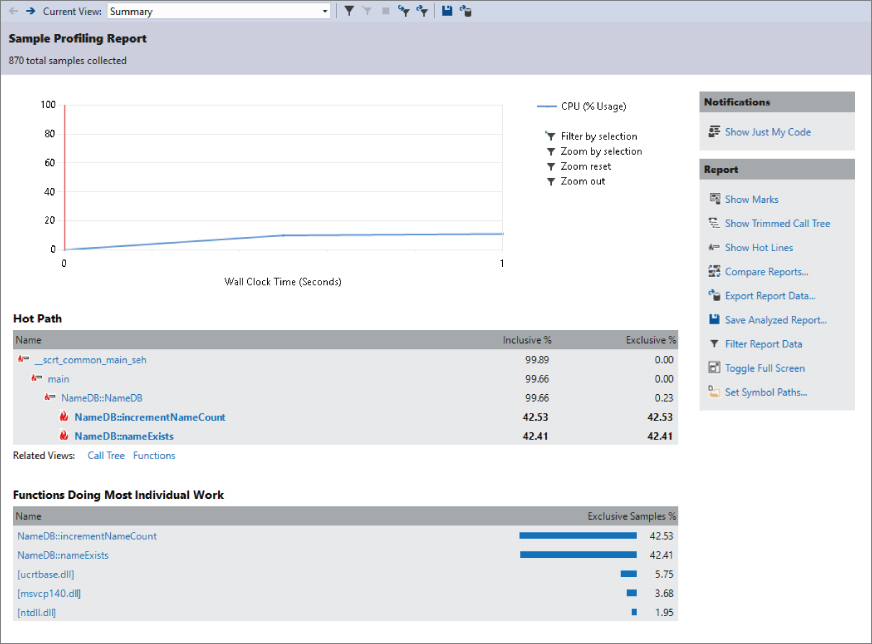Open the Current View dropdown showing Summary
Viewport: 872px width, 644px height.
325,11
